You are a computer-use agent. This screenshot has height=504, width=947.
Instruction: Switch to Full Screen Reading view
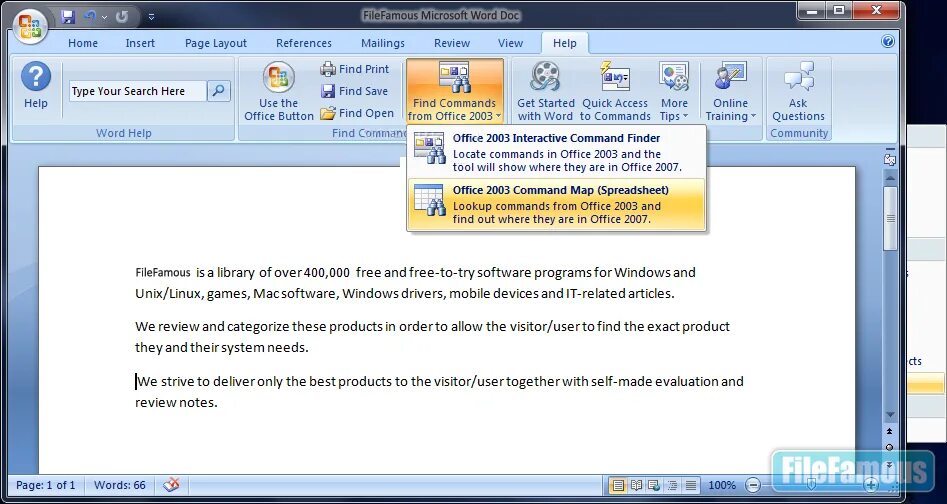click(x=636, y=485)
